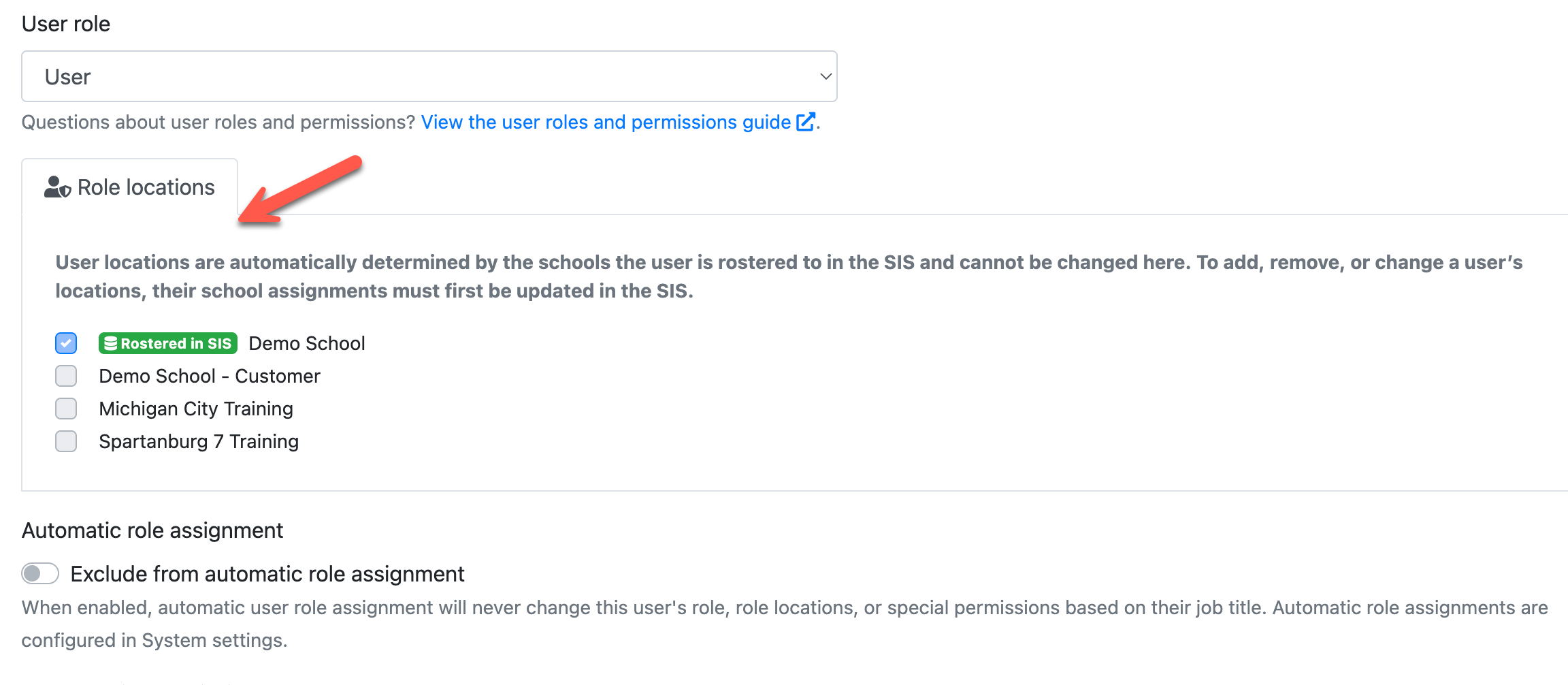This screenshot has height=685, width=1568.
Task: Click the Automatic role assignment heading
Action: pyautogui.click(x=152, y=530)
